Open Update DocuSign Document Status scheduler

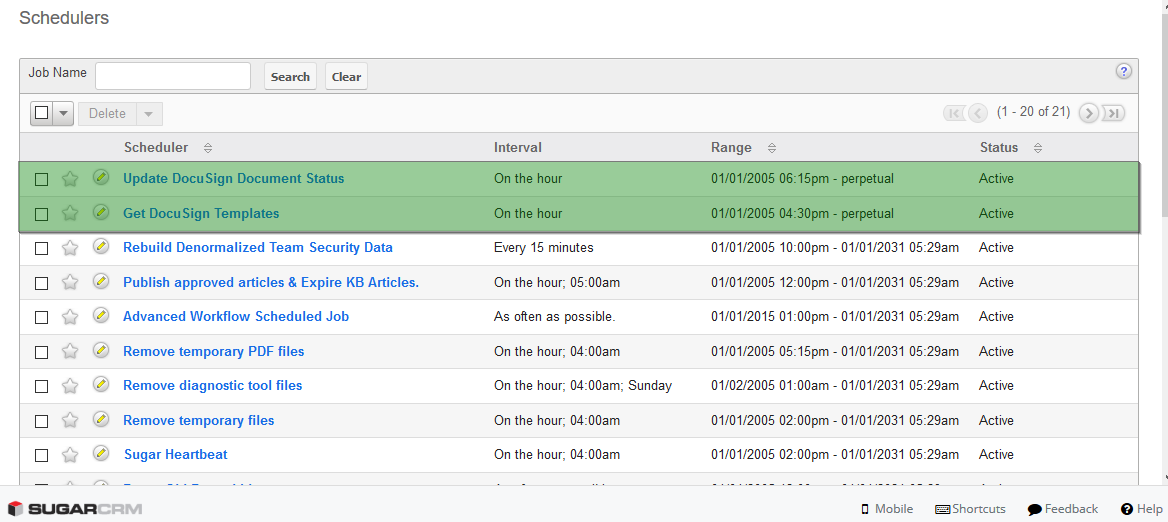234,179
